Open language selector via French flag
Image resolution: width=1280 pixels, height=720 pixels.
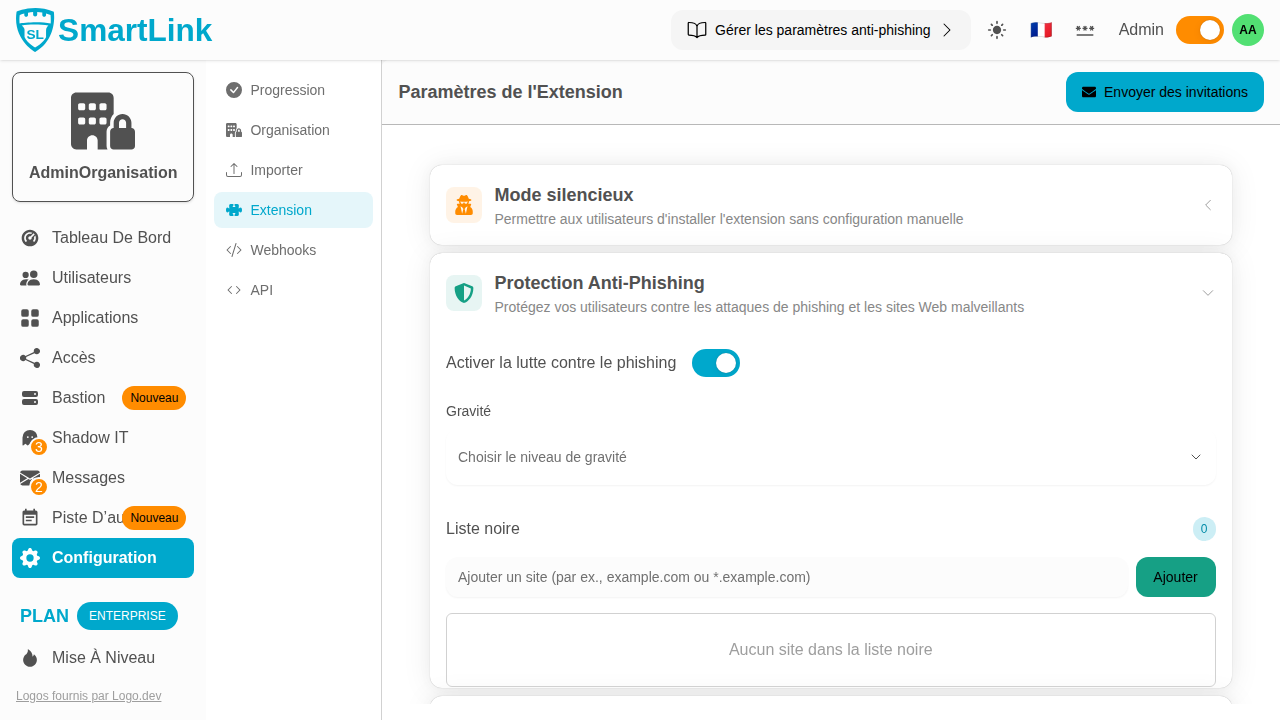click(x=1041, y=30)
